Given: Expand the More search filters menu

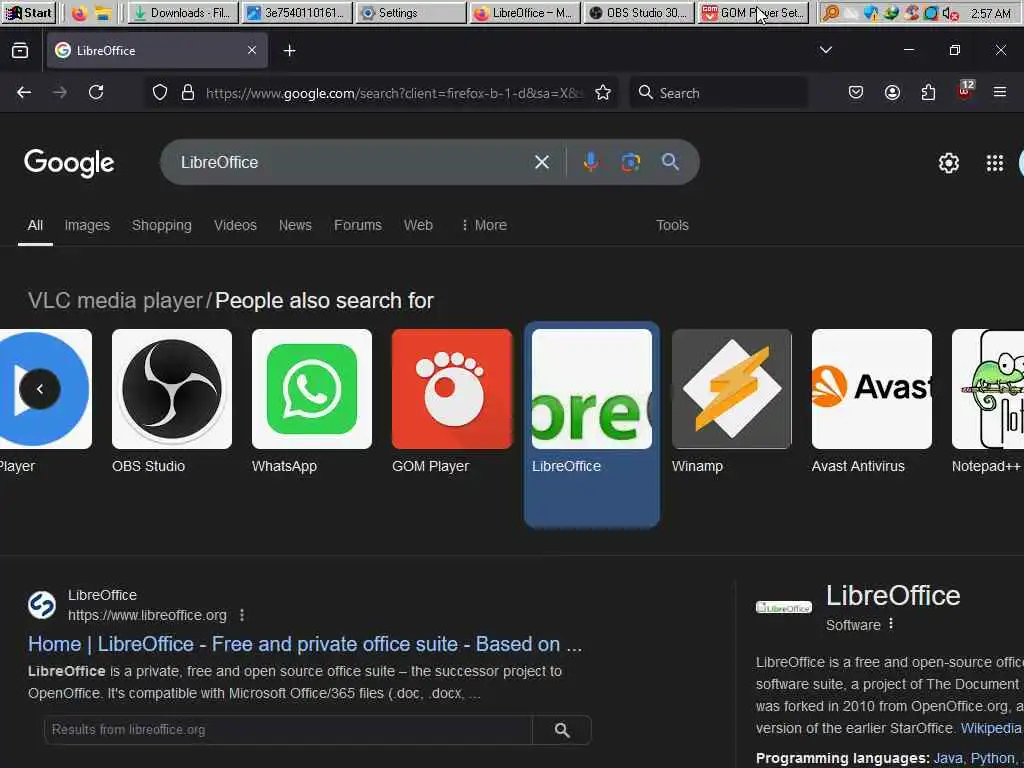Looking at the screenshot, I should click(484, 225).
